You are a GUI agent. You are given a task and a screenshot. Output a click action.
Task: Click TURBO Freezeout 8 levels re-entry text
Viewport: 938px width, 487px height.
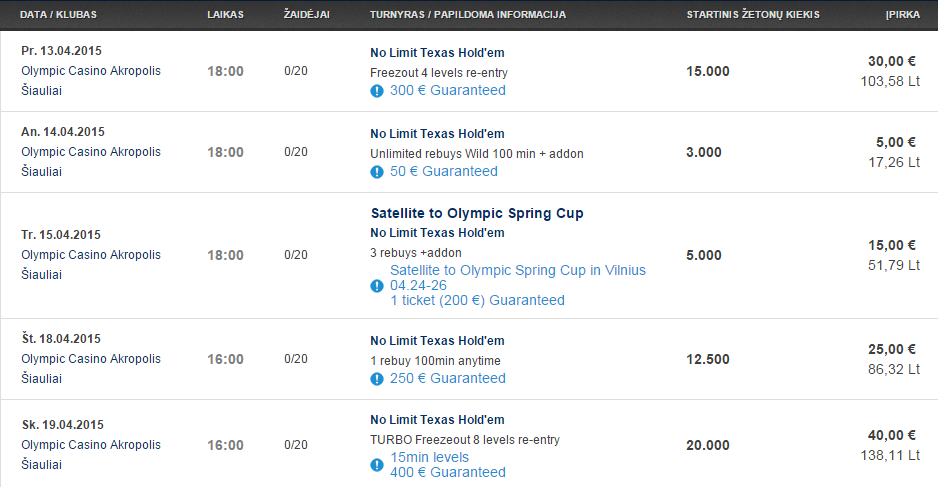(465, 440)
